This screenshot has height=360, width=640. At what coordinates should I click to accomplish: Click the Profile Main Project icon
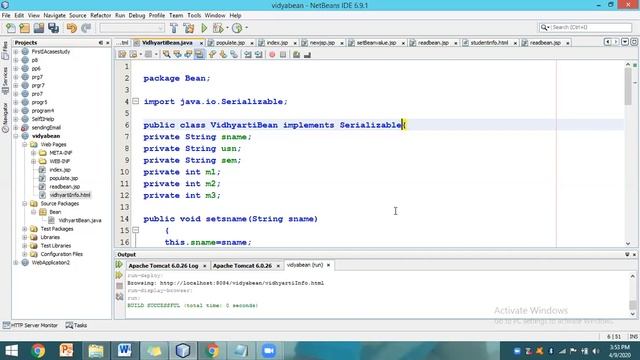237,28
